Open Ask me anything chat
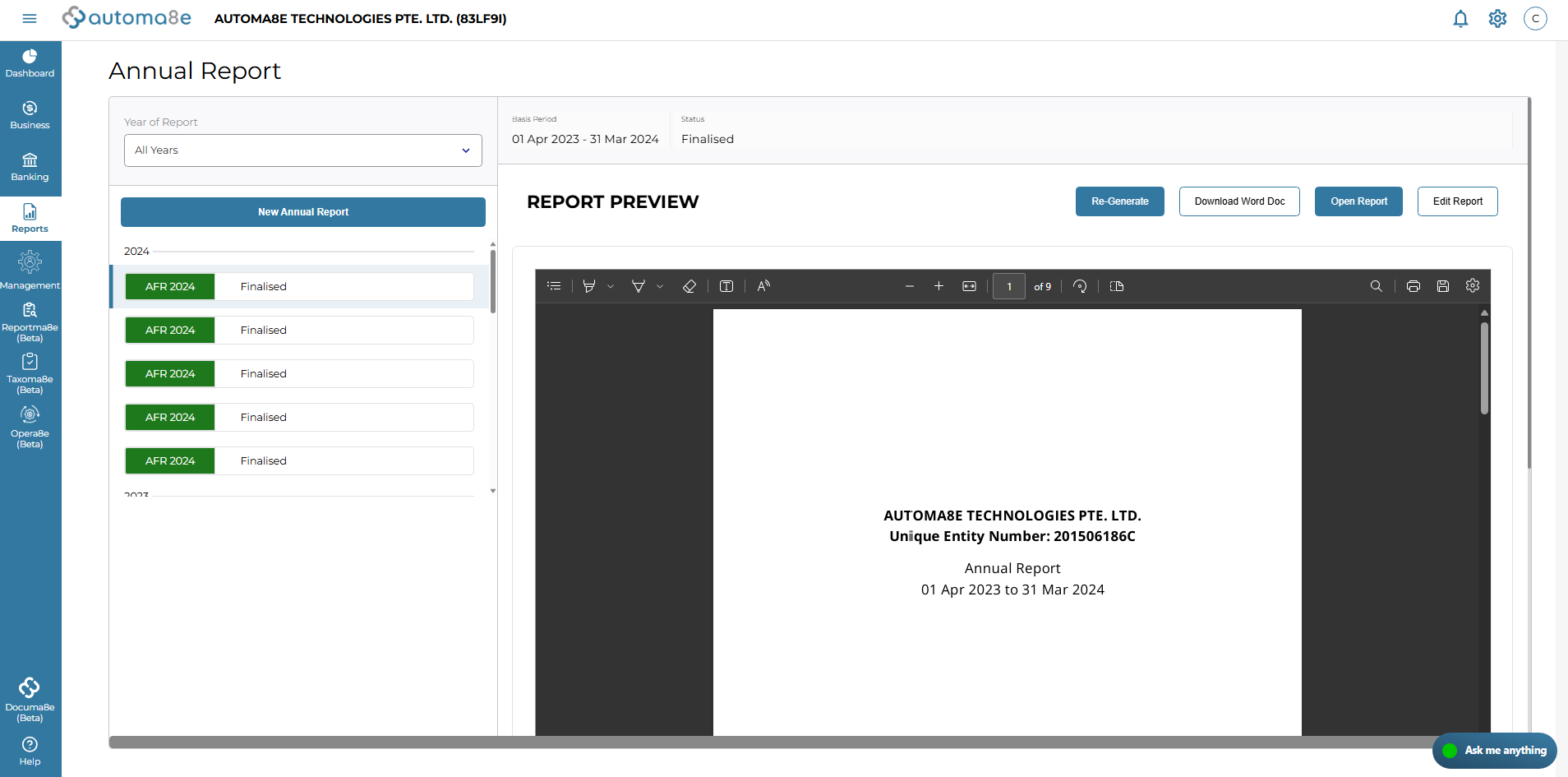 1495,750
